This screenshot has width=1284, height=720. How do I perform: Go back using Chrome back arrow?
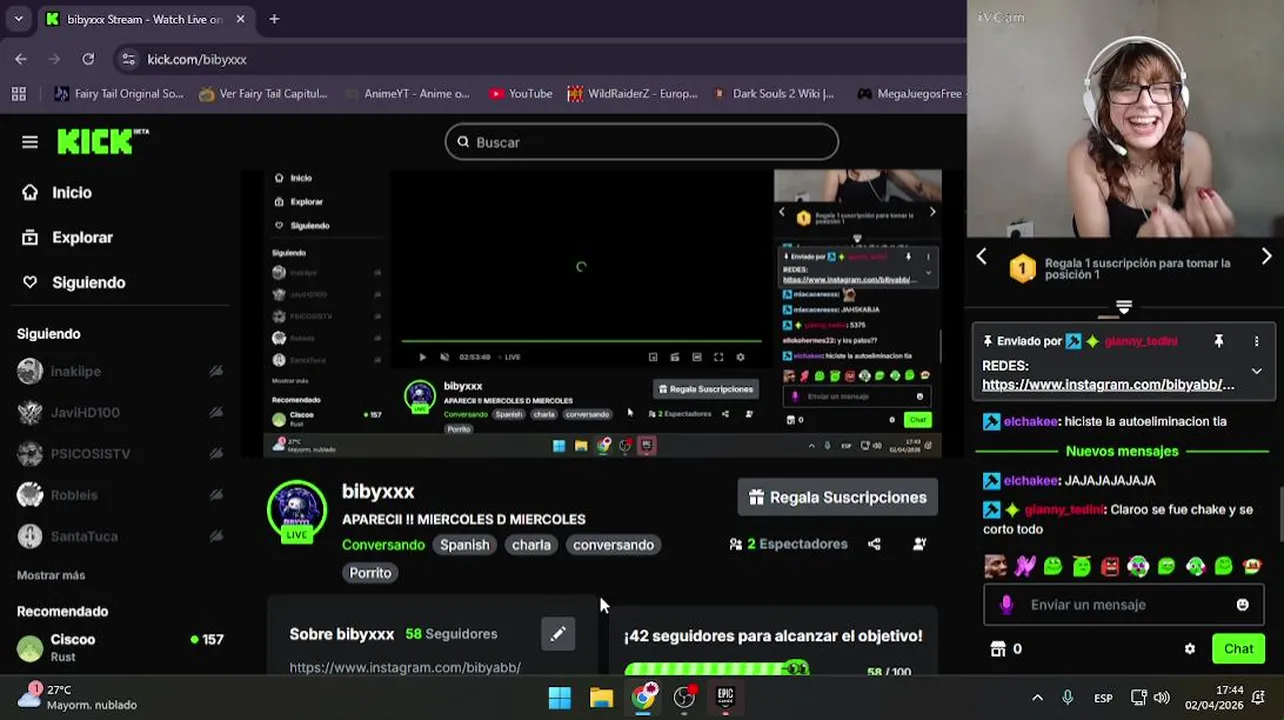[x=21, y=59]
